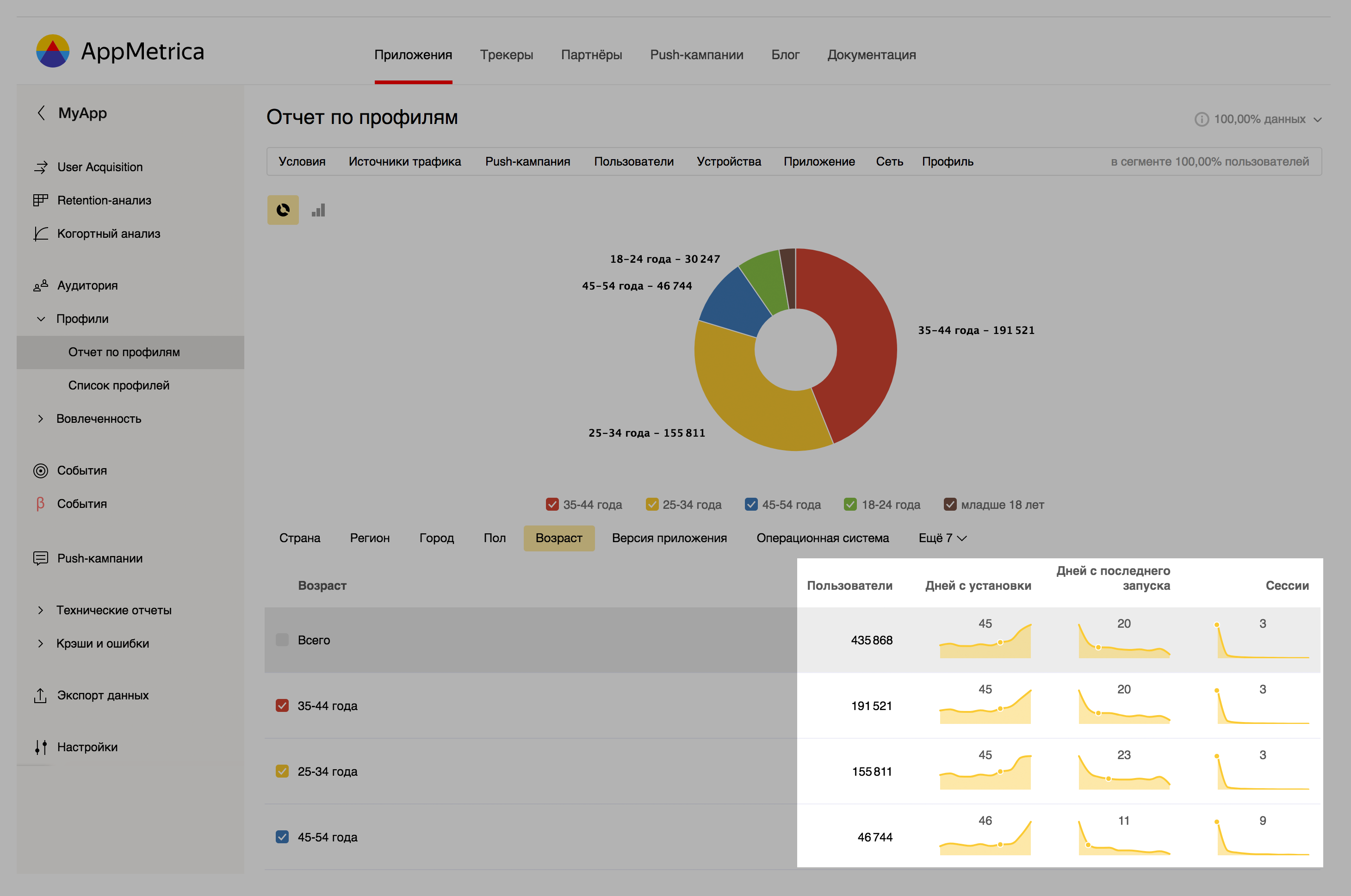Toggle 45-54 года table row checkbox

tap(282, 837)
